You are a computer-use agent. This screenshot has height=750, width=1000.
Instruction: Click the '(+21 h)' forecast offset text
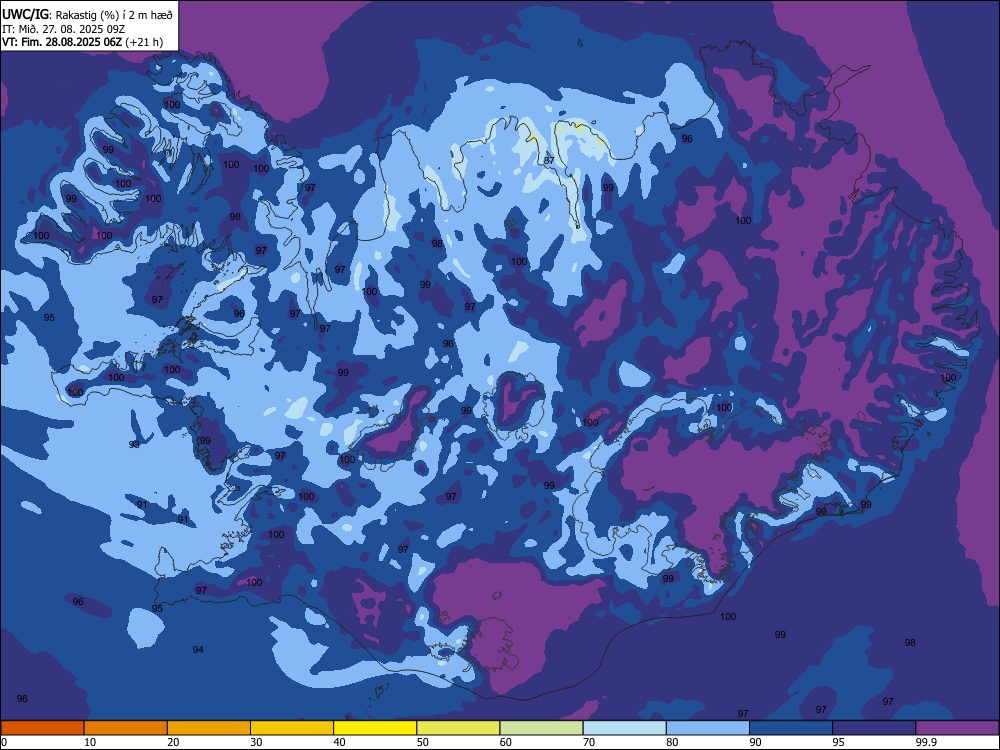144,42
